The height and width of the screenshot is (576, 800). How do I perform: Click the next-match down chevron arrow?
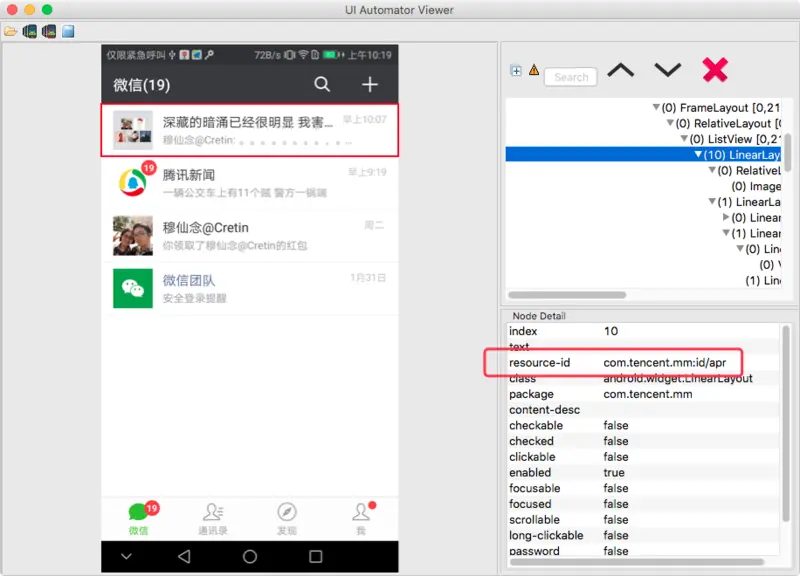pyautogui.click(x=666, y=69)
